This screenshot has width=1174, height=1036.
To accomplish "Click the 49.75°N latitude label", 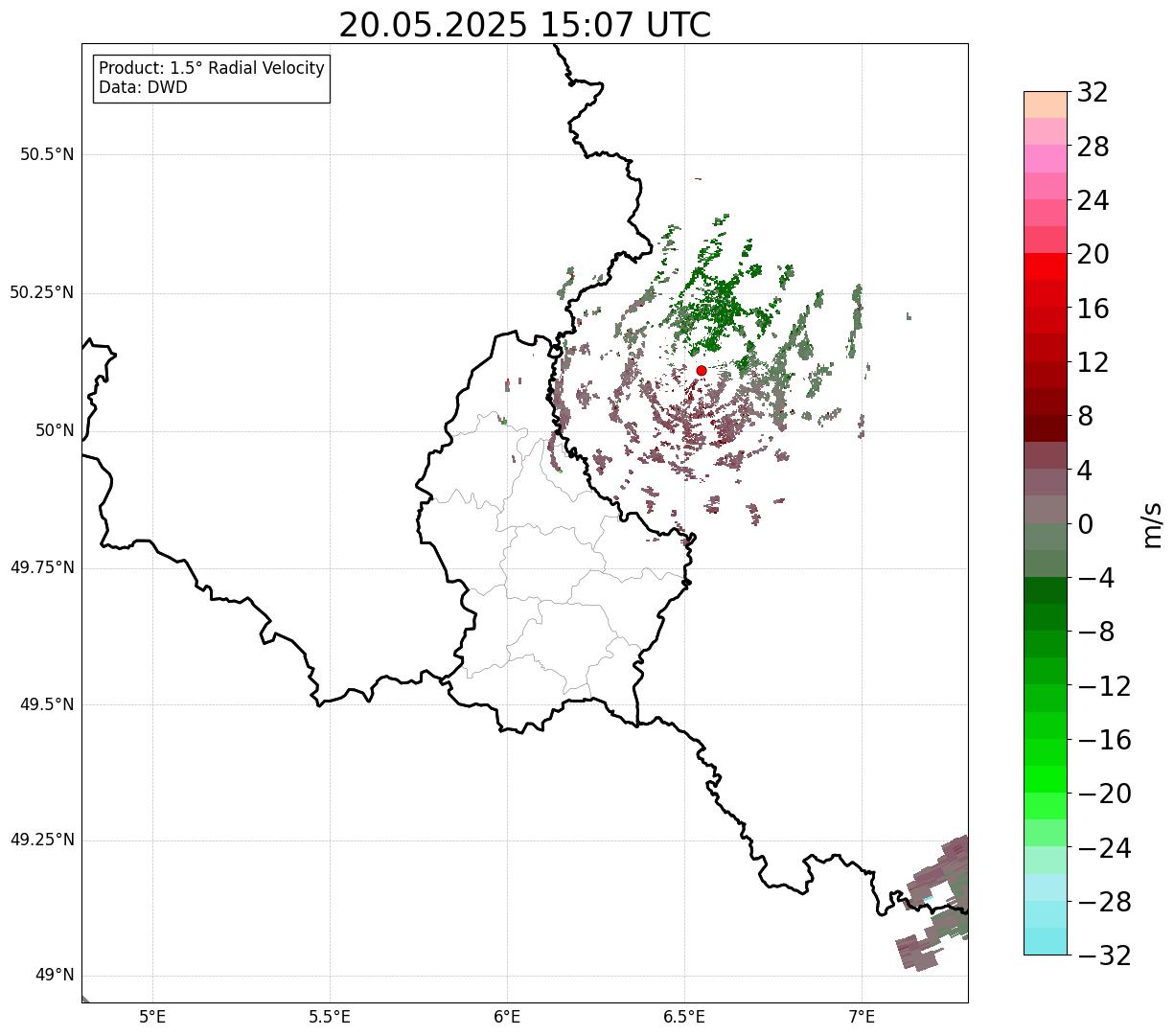I will [x=41, y=567].
